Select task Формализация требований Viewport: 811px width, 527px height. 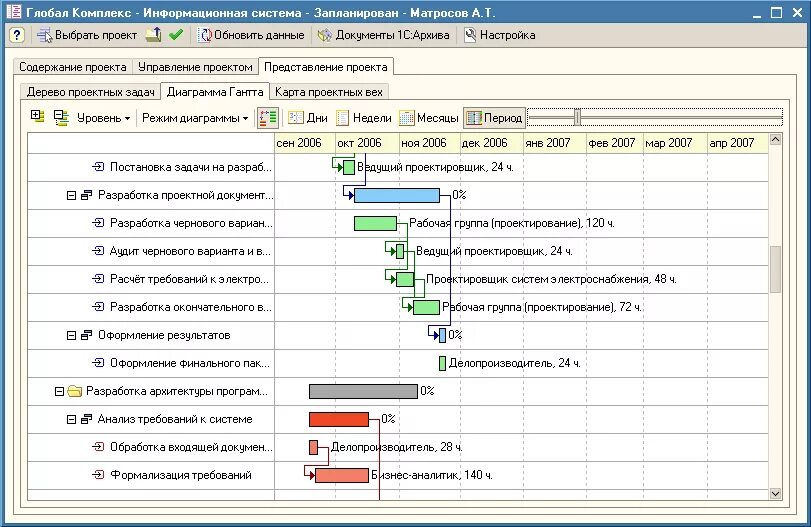[181, 475]
